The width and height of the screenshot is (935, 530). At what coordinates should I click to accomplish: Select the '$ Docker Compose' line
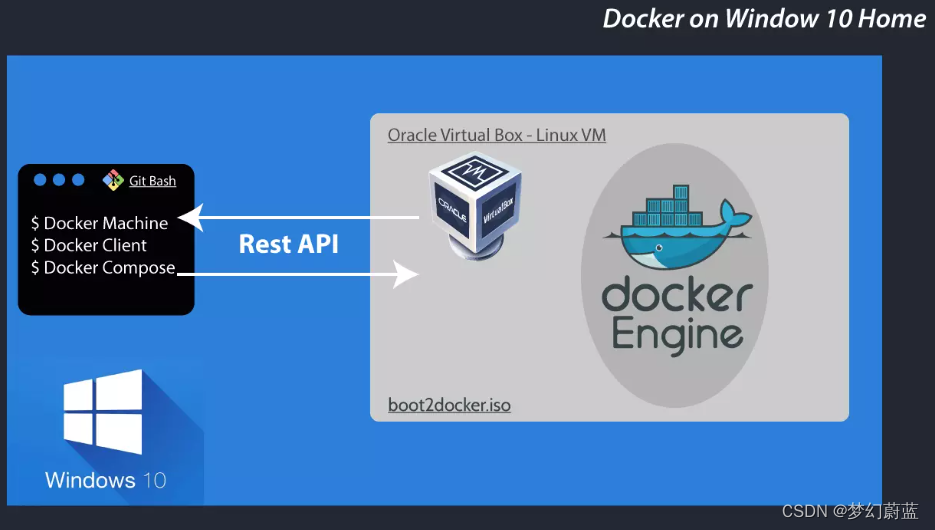[103, 268]
